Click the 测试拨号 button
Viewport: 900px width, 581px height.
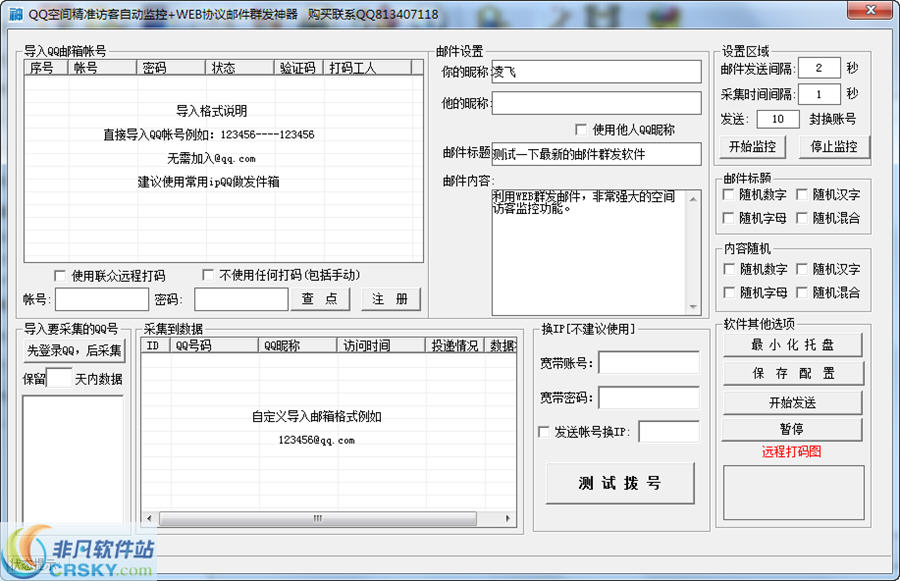[620, 483]
